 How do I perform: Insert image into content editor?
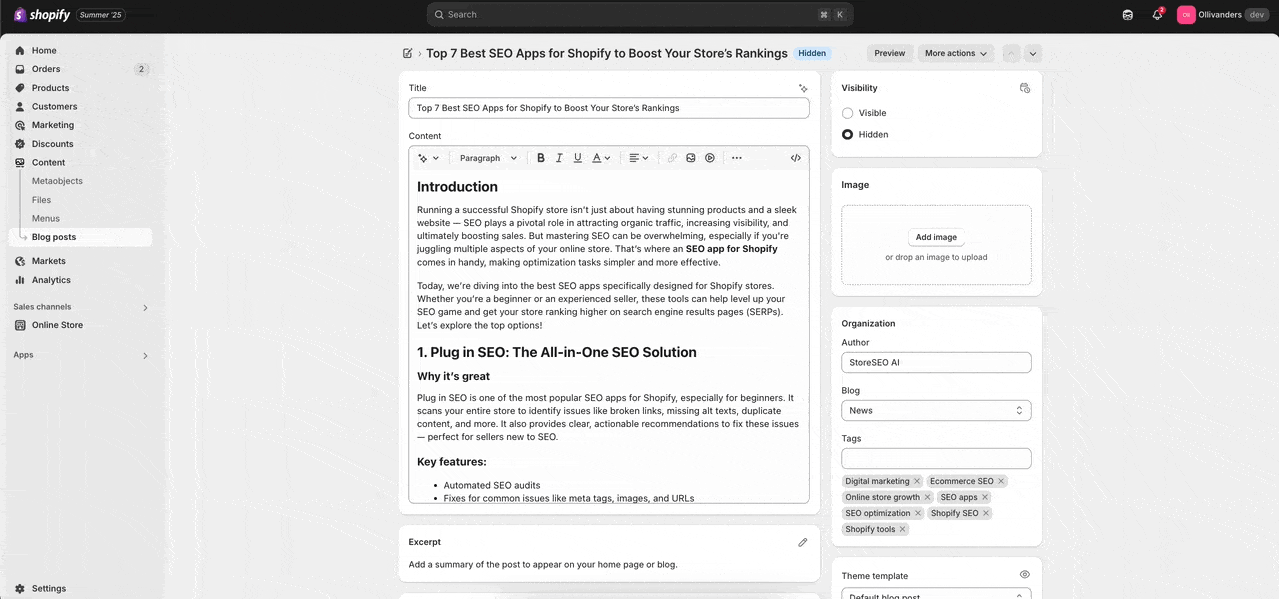coord(691,158)
